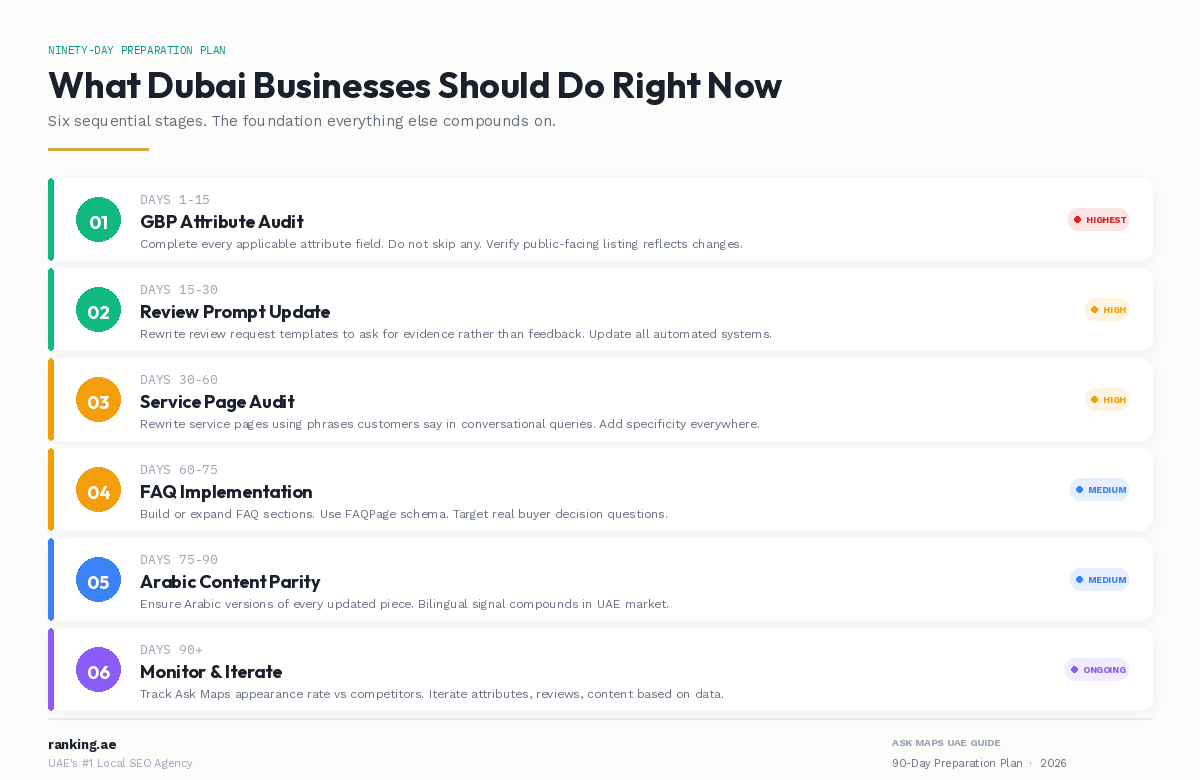Click the gold underline below the subtitle
This screenshot has width=1200, height=780.
pos(98,150)
